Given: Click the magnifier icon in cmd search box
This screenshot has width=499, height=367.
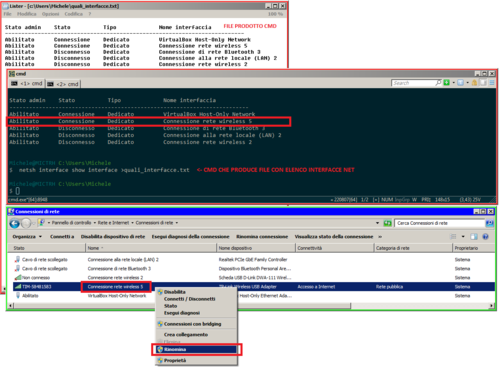Looking at the screenshot, I should (438, 82).
